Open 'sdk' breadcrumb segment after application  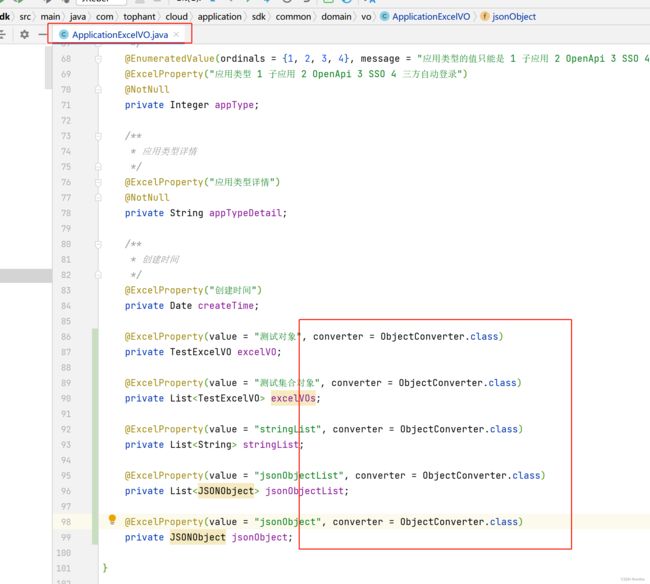click(x=259, y=17)
